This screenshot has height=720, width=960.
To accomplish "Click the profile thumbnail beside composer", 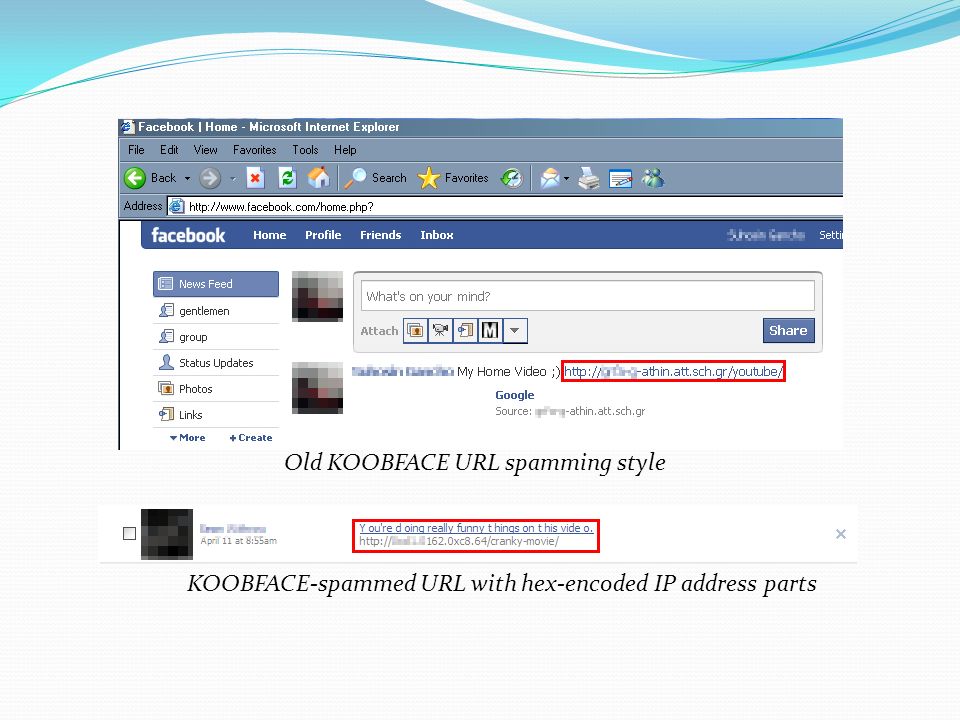I will (317, 296).
